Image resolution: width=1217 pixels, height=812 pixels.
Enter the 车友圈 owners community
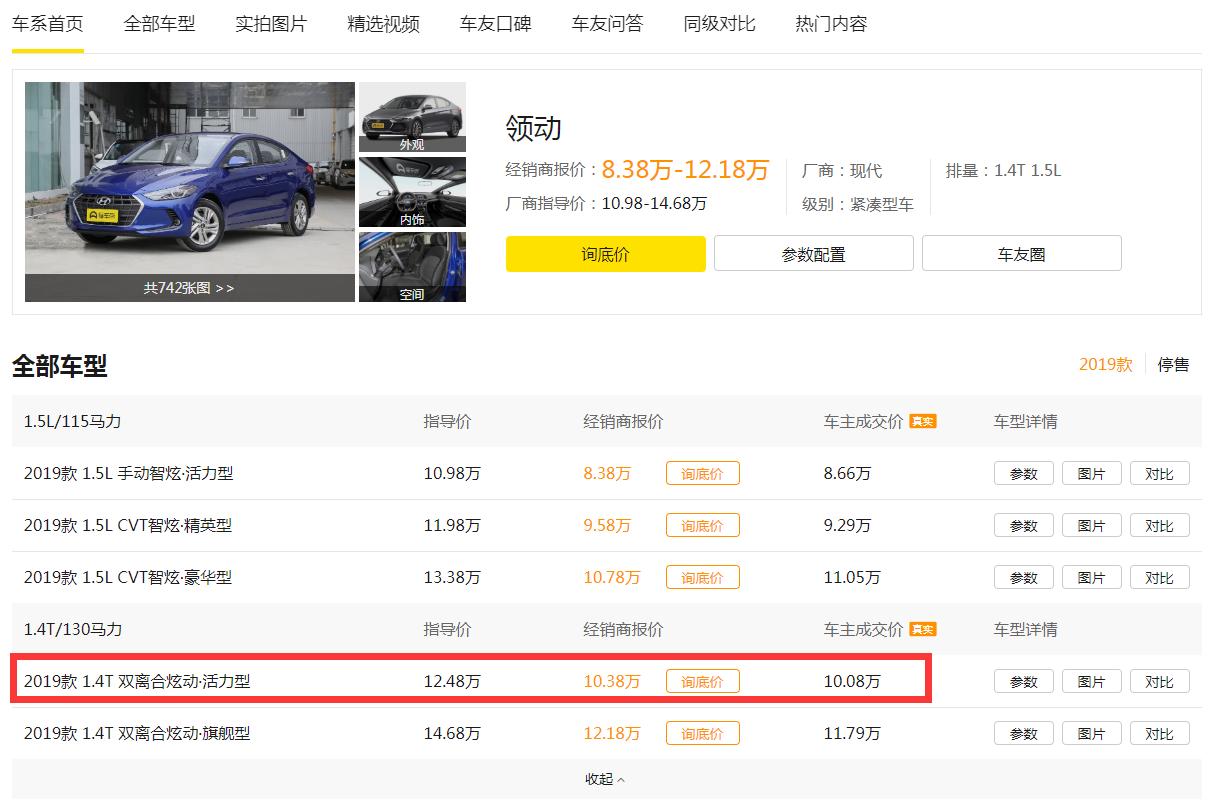coord(1021,253)
